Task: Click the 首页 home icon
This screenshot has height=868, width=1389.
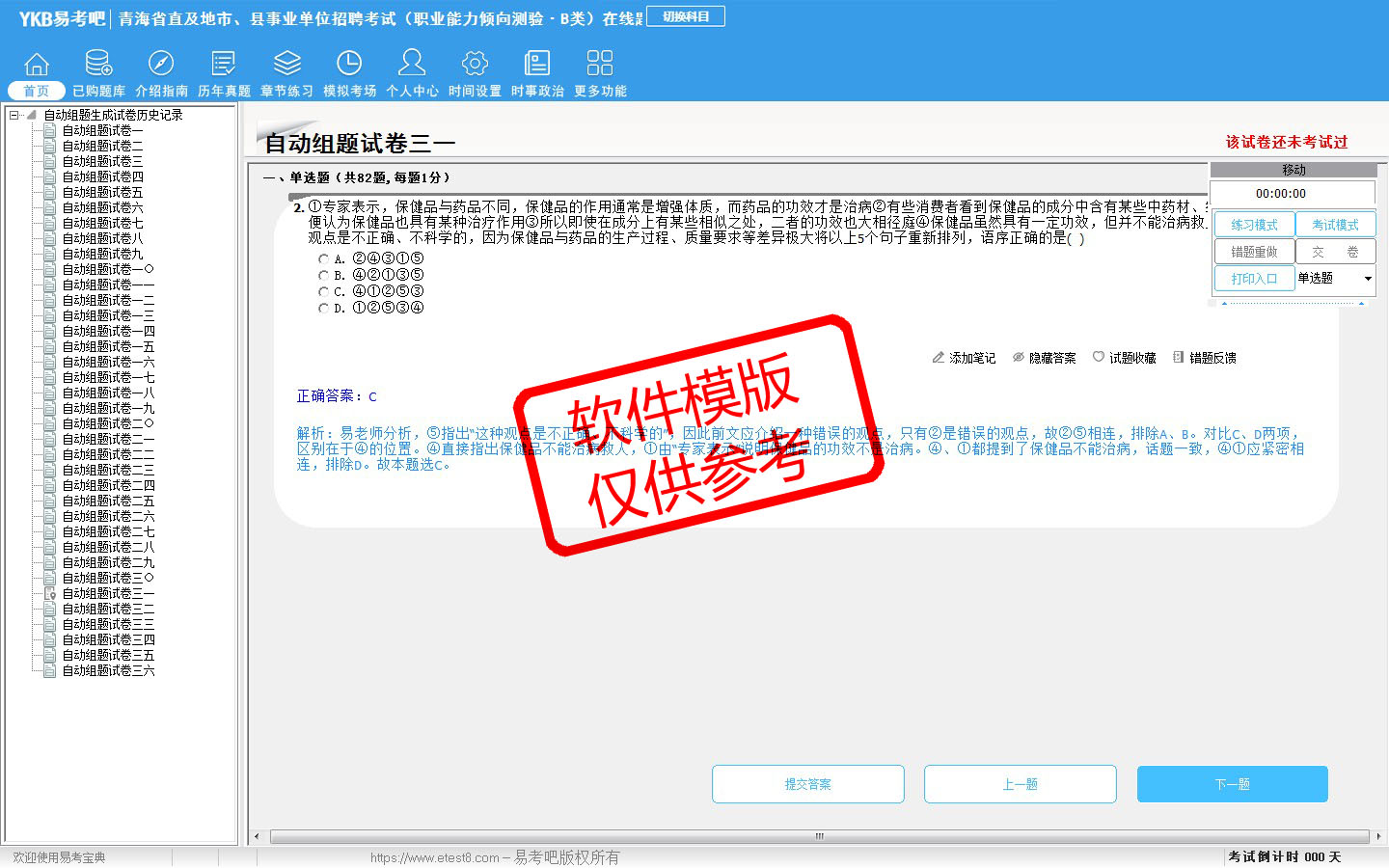Action: (37, 65)
